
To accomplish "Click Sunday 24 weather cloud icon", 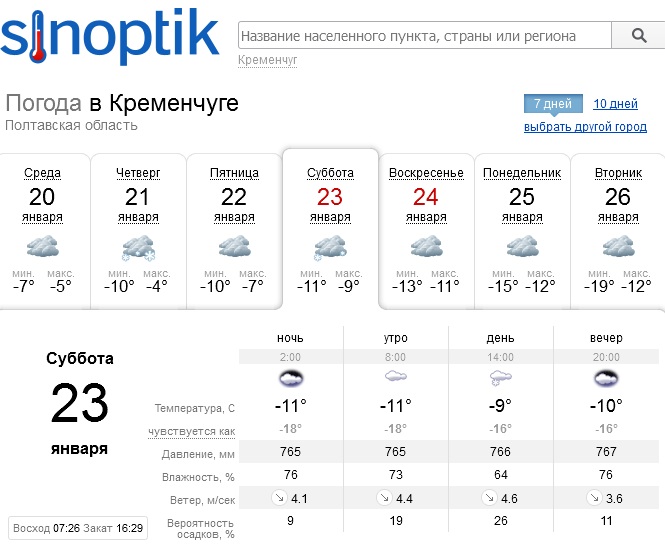I will tap(426, 247).
